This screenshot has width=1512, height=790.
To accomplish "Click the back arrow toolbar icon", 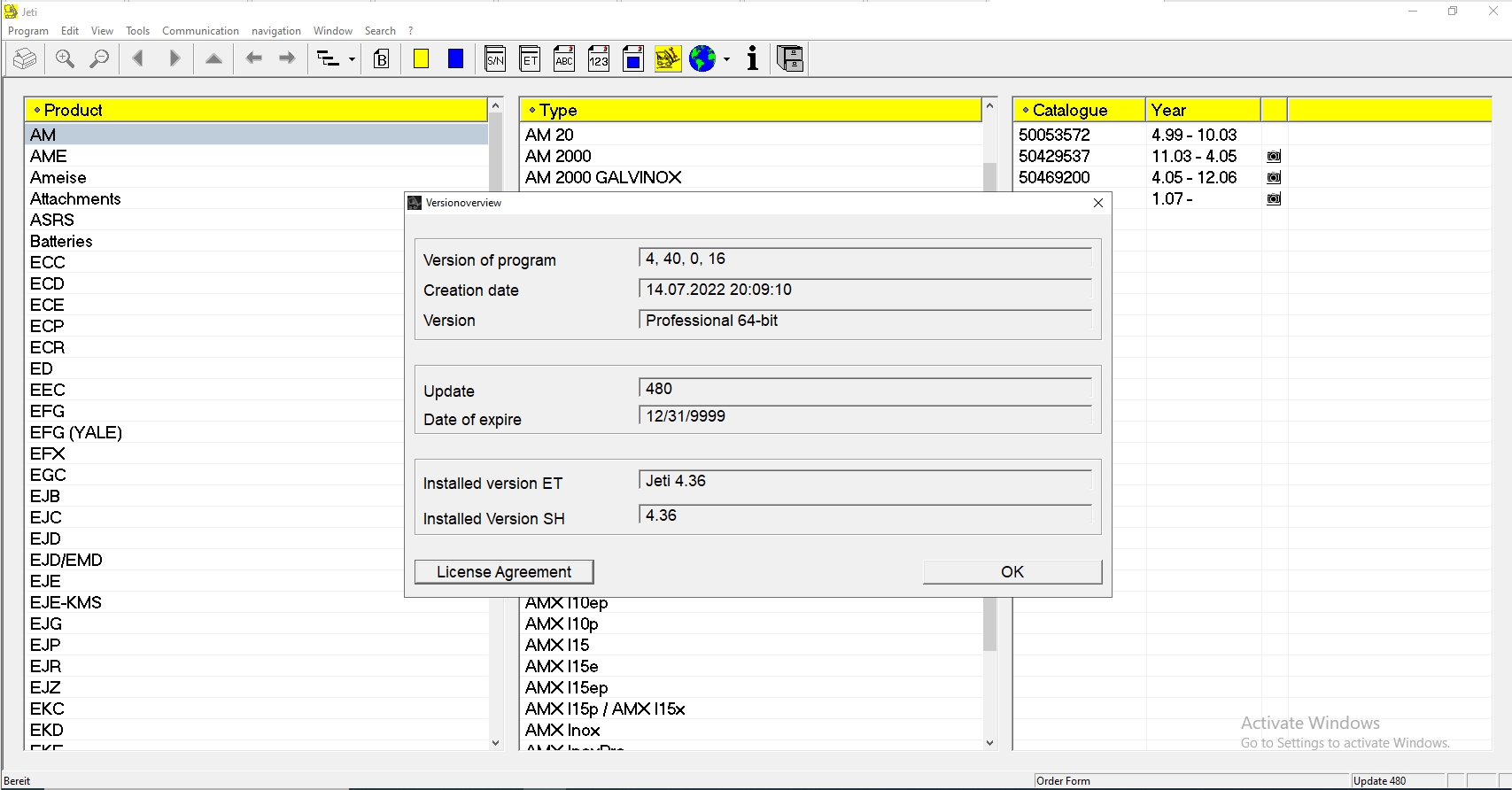I will pos(254,59).
